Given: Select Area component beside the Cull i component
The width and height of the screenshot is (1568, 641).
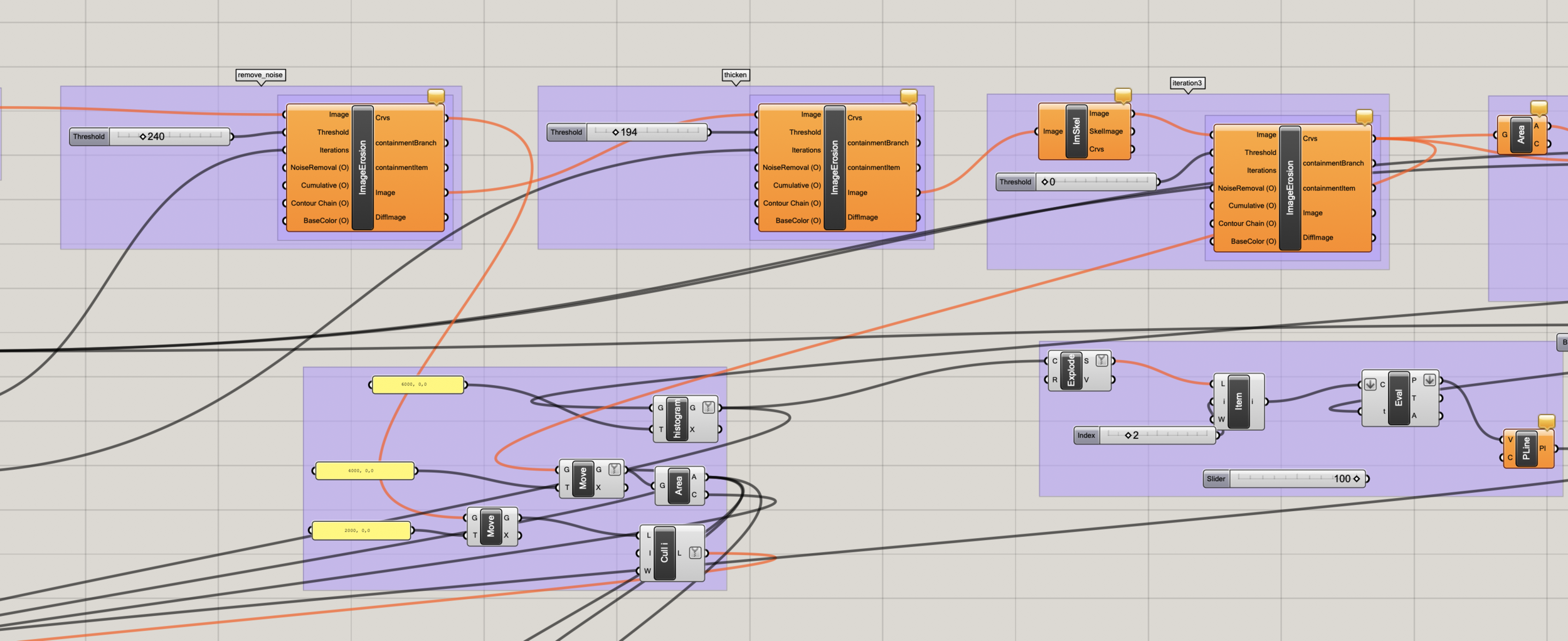Looking at the screenshot, I should point(679,485).
